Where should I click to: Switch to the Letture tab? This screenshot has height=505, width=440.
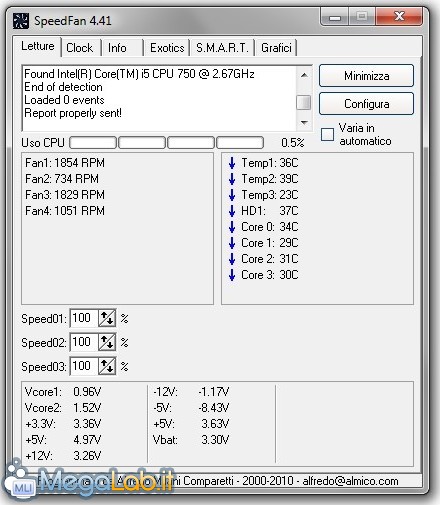click(x=38, y=46)
